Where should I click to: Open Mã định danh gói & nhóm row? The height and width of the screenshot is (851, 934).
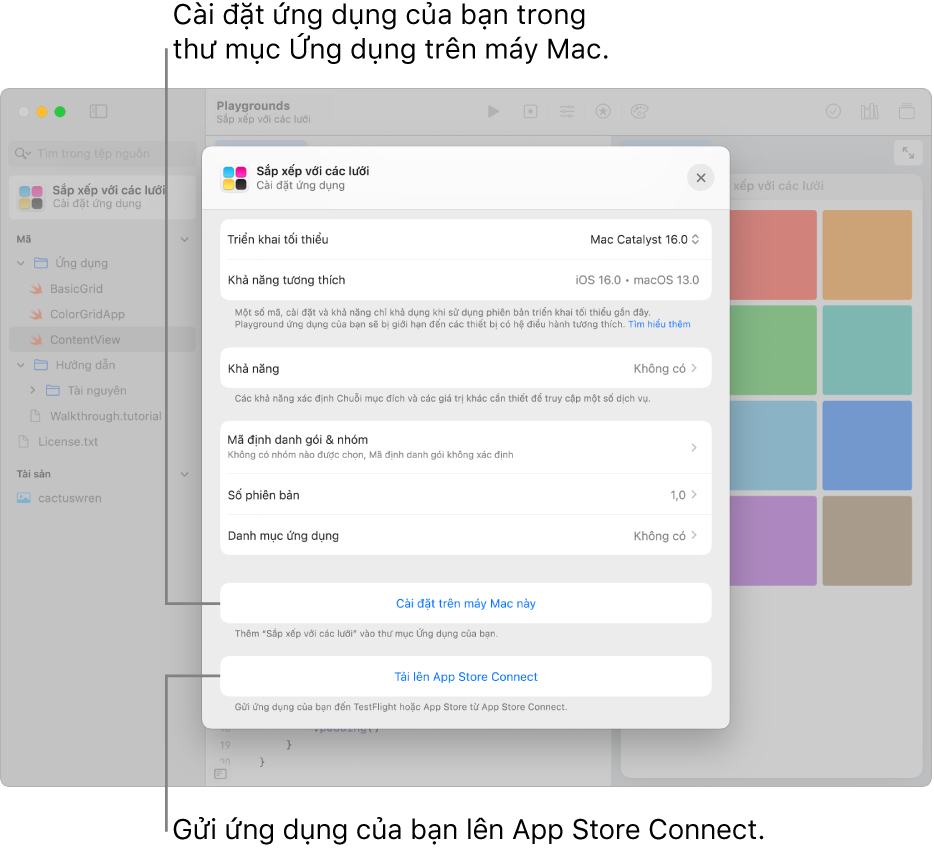pyautogui.click(x=466, y=447)
